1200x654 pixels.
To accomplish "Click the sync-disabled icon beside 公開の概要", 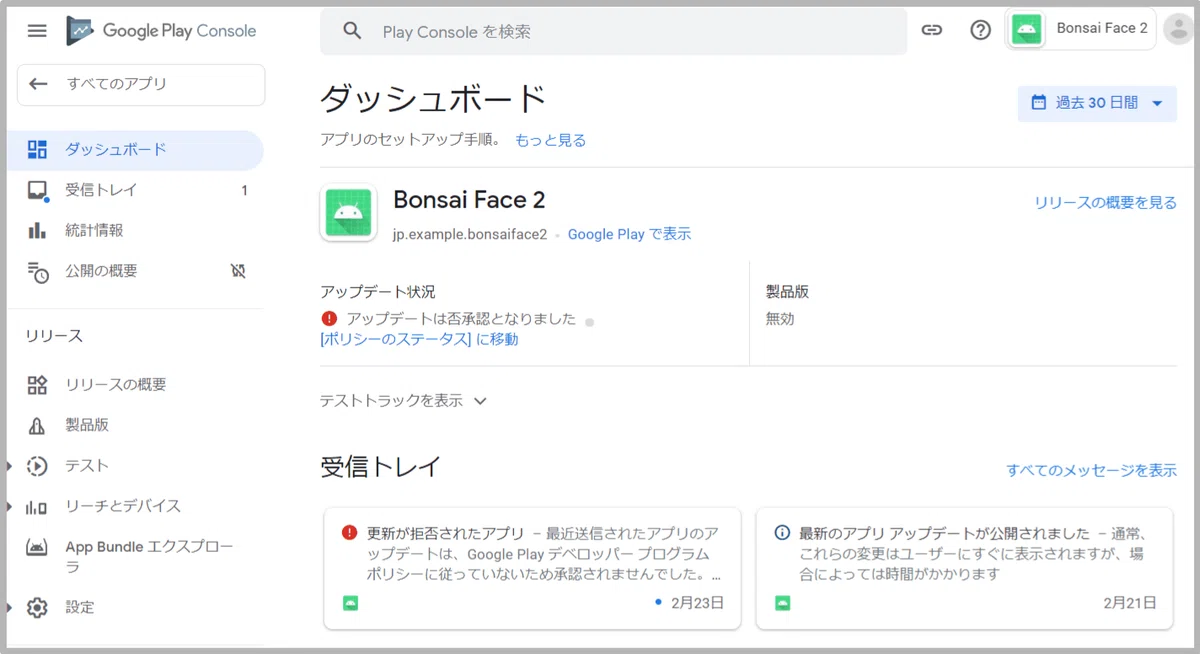I will click(x=238, y=271).
